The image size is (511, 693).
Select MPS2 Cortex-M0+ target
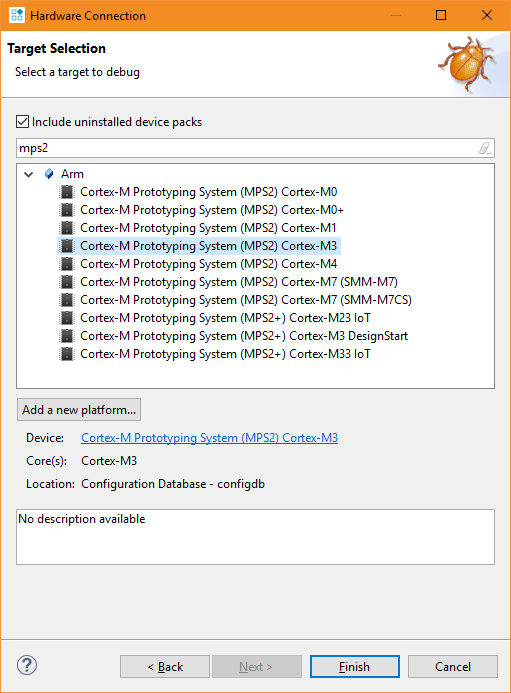coord(212,210)
